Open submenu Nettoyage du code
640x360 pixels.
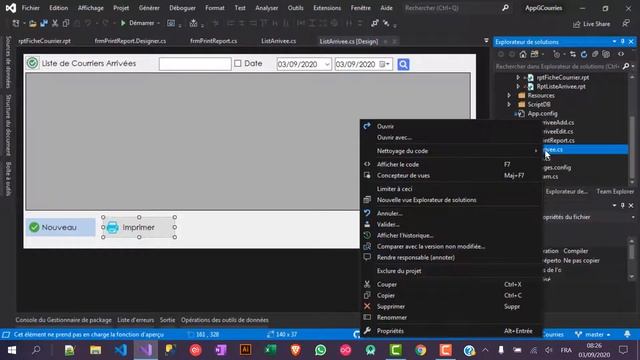coord(450,151)
